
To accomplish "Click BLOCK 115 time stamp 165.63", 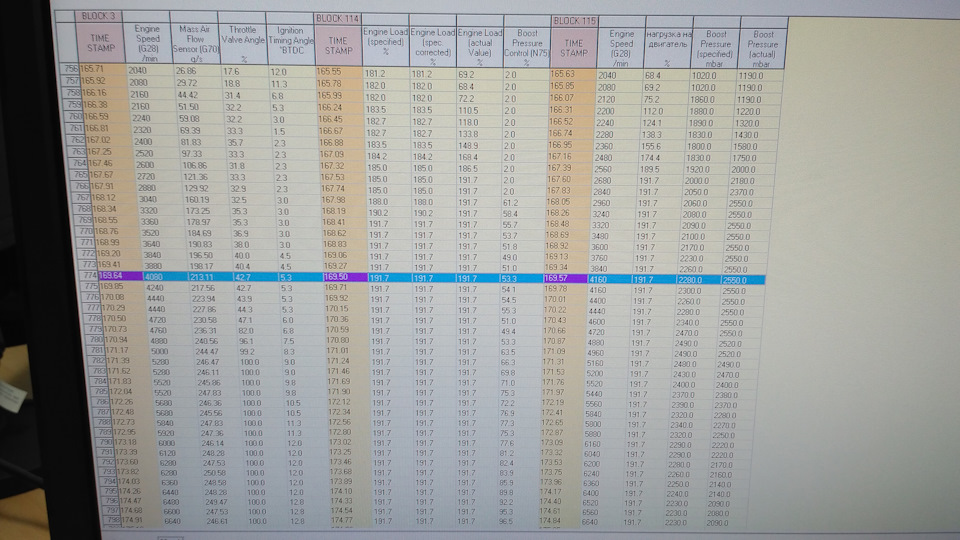I will coord(562,74).
